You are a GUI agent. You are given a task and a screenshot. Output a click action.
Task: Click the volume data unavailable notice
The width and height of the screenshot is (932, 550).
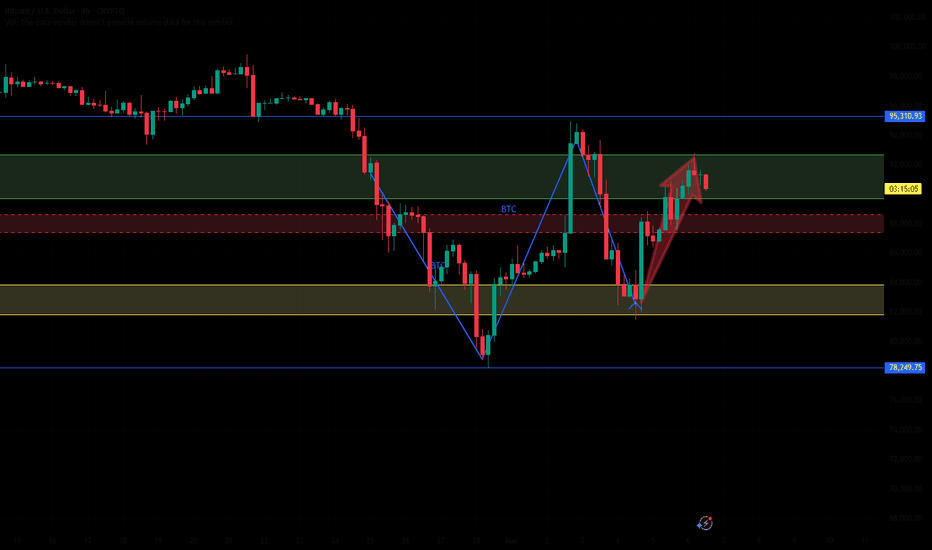point(119,23)
